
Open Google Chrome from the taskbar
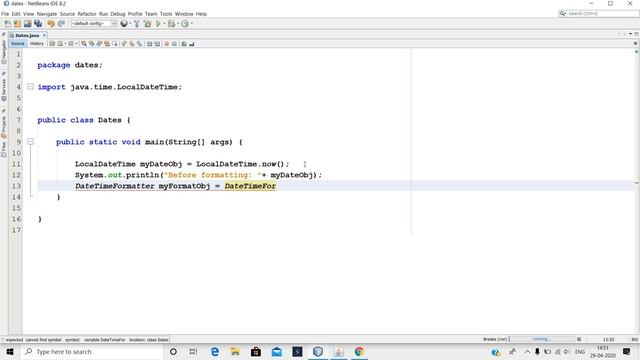pos(359,351)
